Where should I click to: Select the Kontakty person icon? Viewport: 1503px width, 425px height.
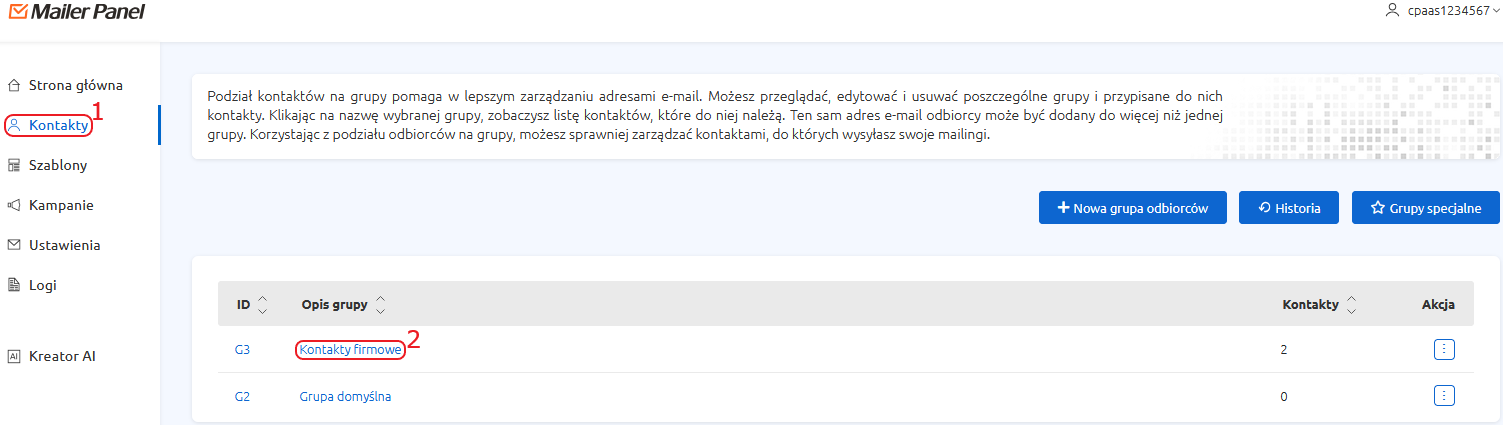tap(14, 125)
